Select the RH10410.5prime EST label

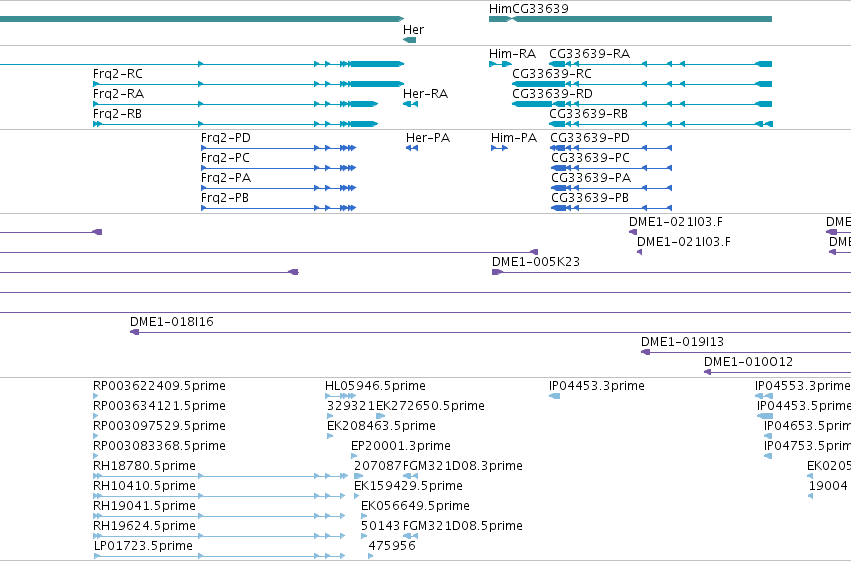(144, 487)
